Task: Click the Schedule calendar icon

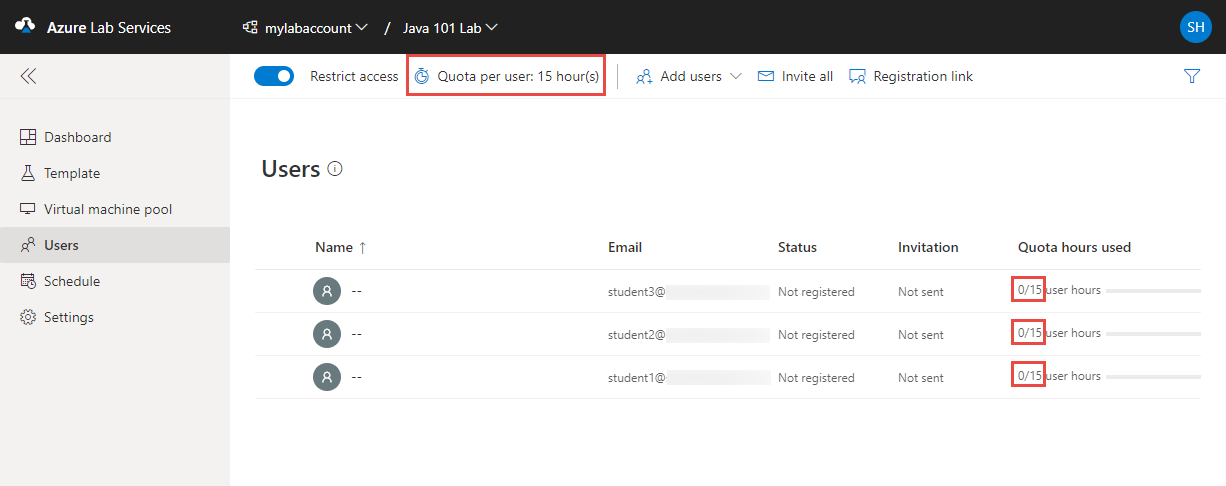Action: [28, 281]
